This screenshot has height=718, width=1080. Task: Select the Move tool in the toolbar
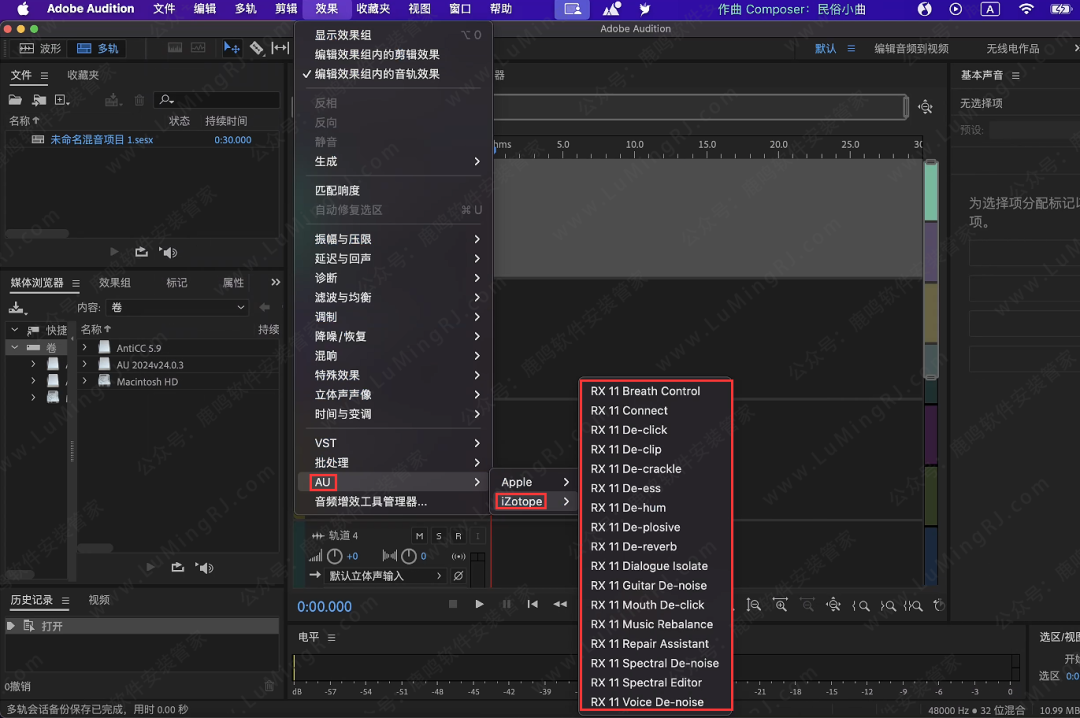click(x=232, y=48)
